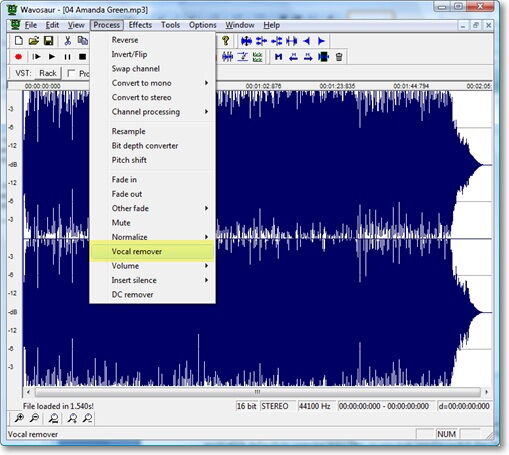
Task: Open the Effects menu
Action: point(140,25)
